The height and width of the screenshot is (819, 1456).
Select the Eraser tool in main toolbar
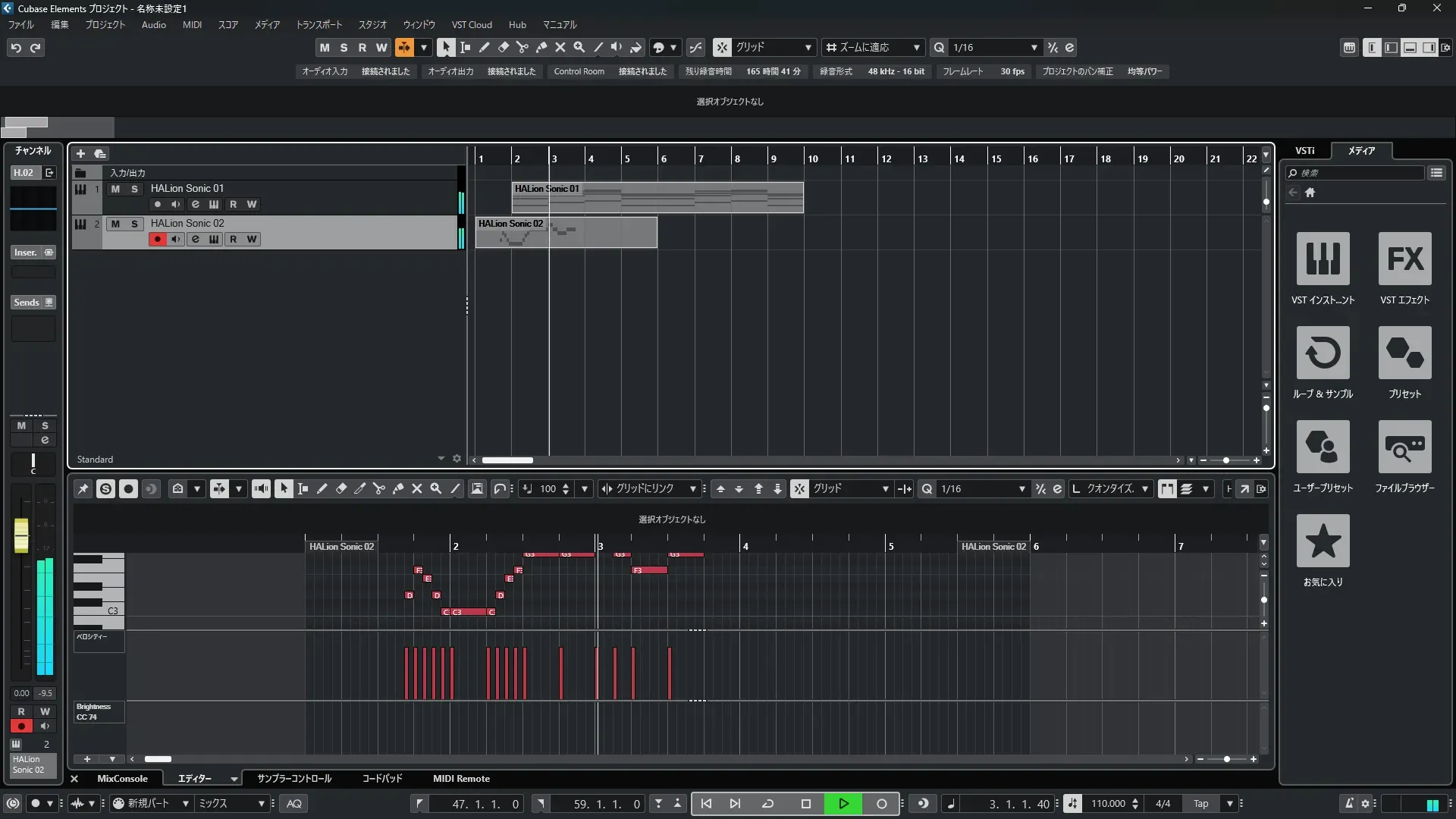click(x=503, y=47)
